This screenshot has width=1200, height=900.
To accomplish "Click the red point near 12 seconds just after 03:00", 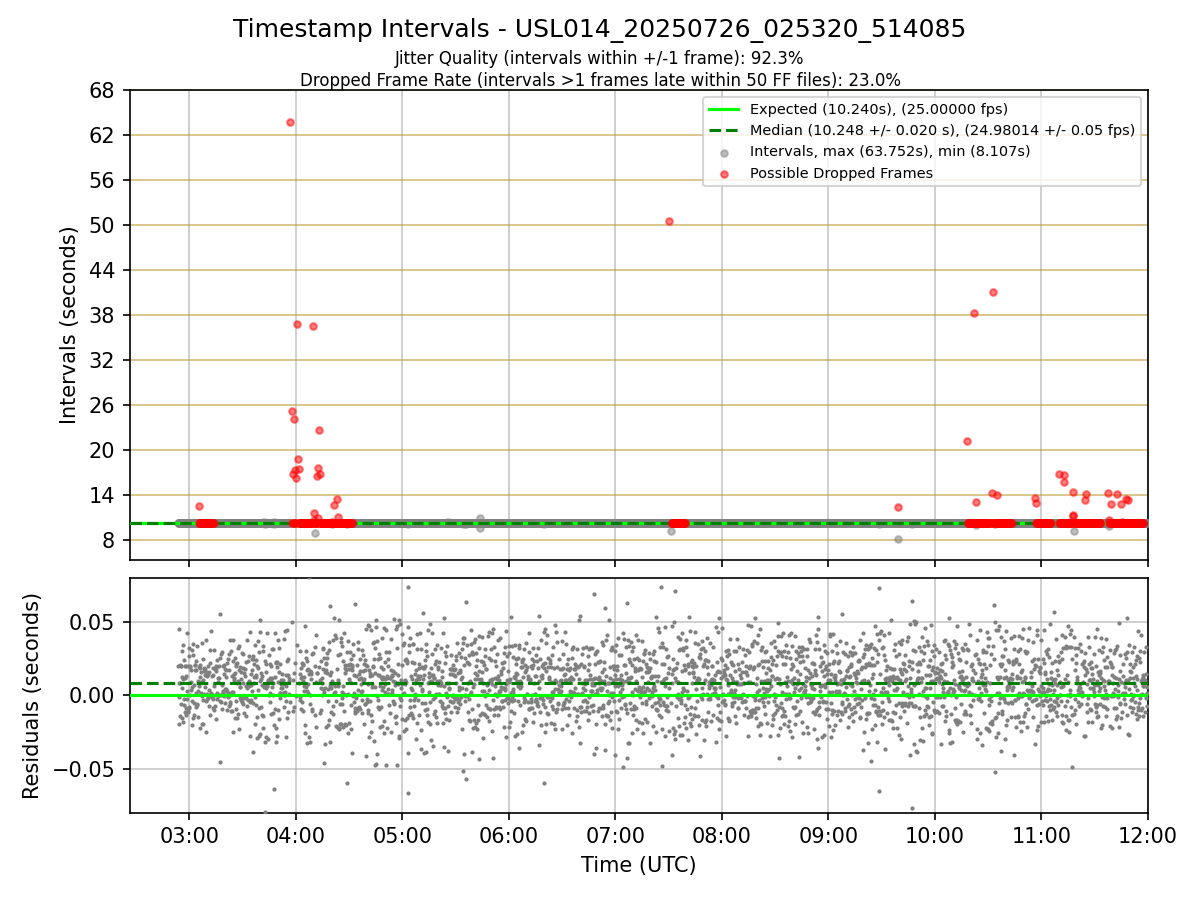I will tap(199, 506).
